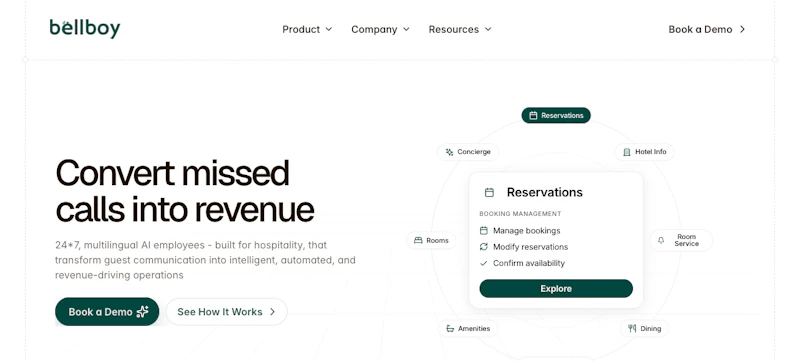Click the Dining fork and knife icon
This screenshot has height=361, width=800.
[x=632, y=328]
